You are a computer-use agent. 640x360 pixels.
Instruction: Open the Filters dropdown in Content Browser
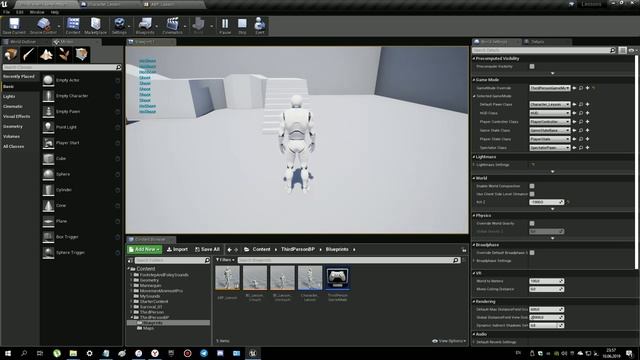pos(225,260)
